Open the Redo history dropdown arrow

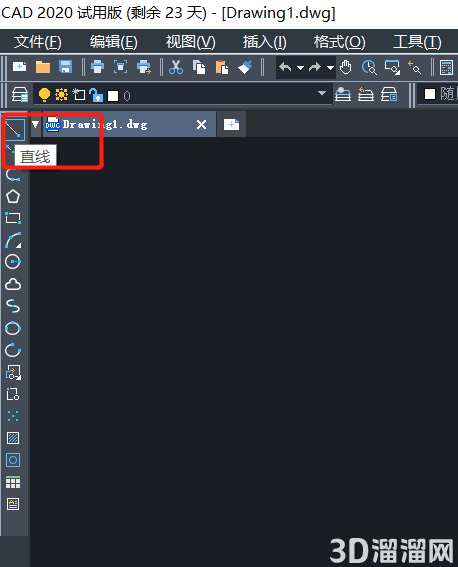point(330,68)
